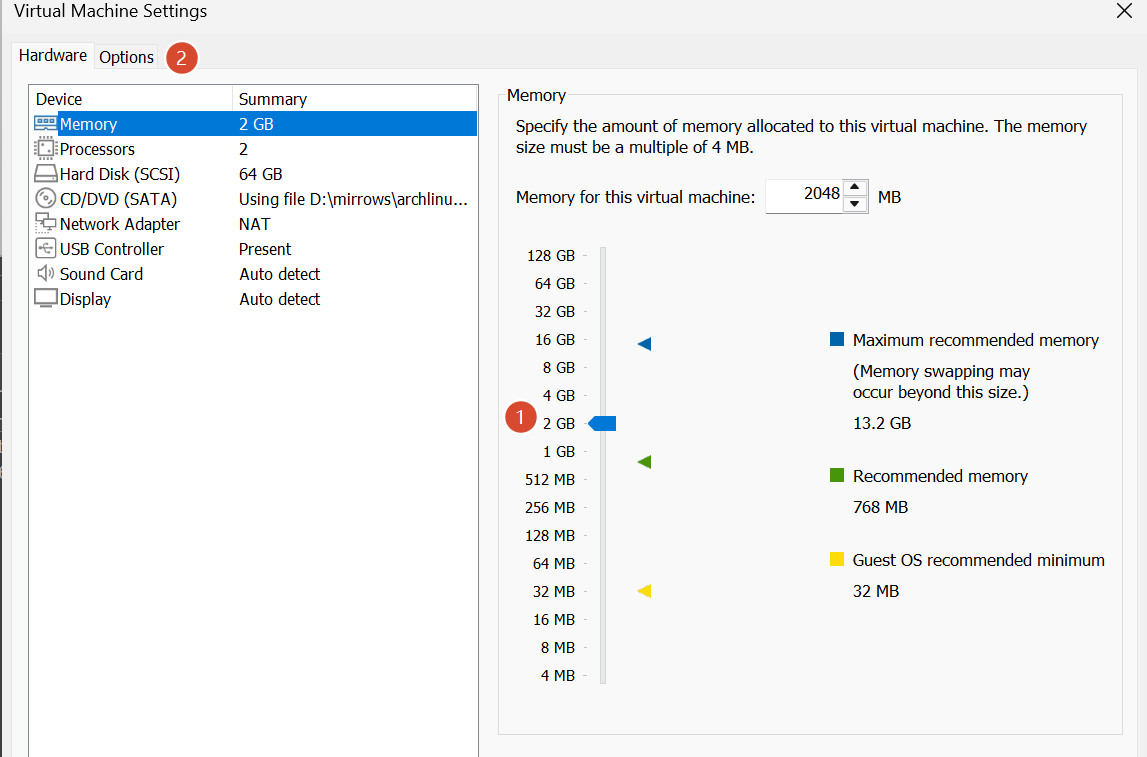
Task: Open the Hardware tab
Action: [x=53, y=56]
